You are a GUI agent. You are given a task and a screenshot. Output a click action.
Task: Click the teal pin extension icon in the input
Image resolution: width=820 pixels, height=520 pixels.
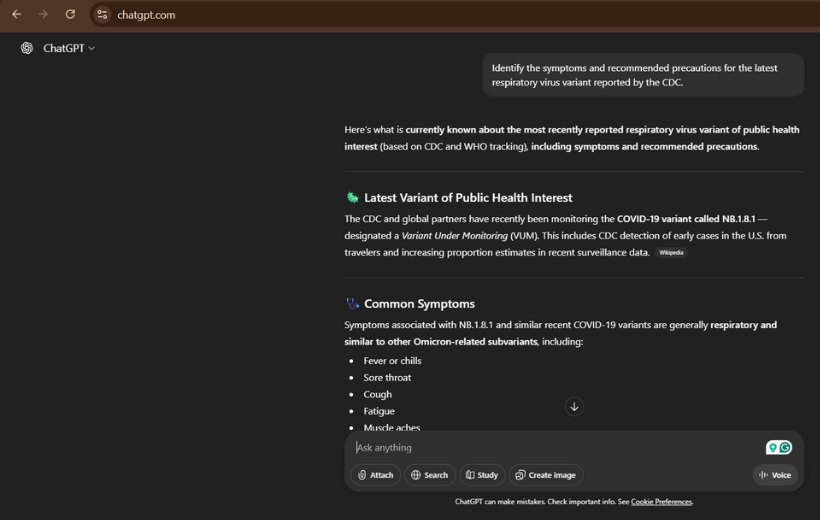pyautogui.click(x=772, y=448)
